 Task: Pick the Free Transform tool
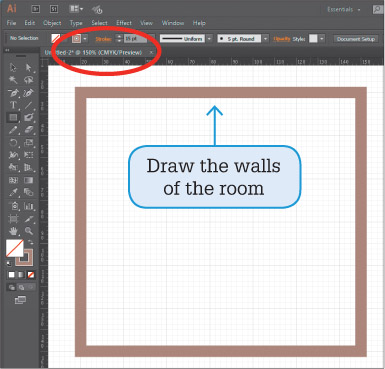(x=29, y=155)
